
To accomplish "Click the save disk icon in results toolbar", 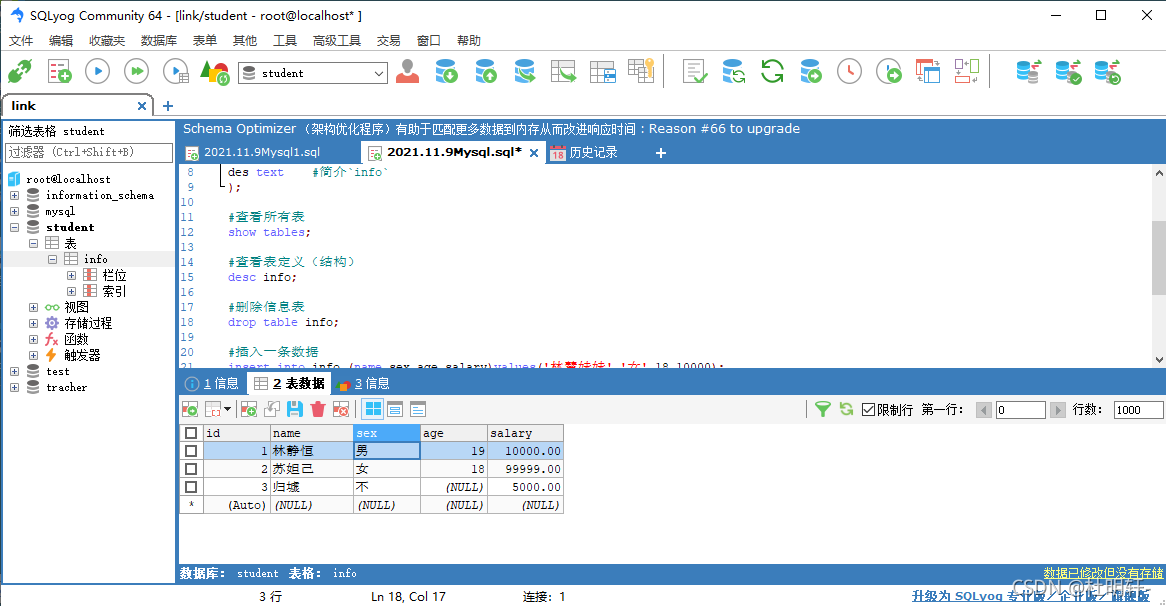I will pos(295,409).
